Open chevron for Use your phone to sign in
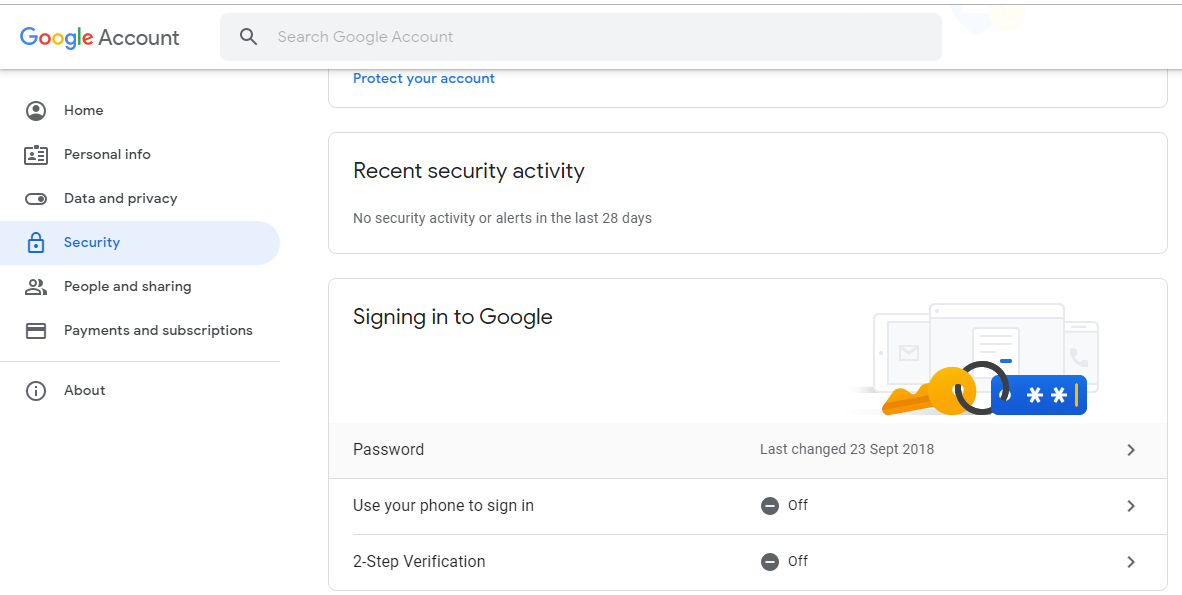 1131,506
